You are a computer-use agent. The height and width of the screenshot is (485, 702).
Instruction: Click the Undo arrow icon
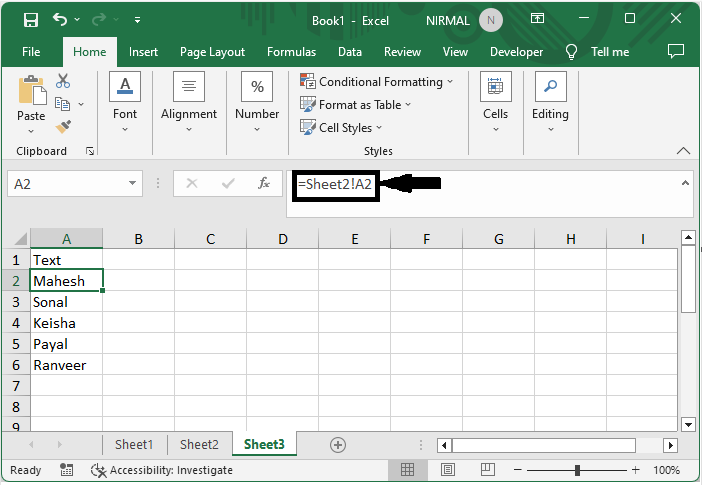click(x=60, y=19)
